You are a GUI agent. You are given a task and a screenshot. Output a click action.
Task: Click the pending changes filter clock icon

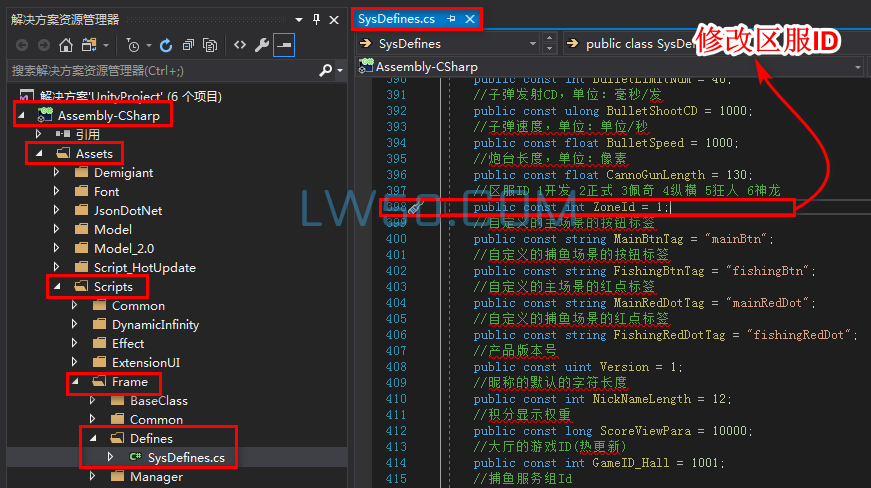pos(132,45)
